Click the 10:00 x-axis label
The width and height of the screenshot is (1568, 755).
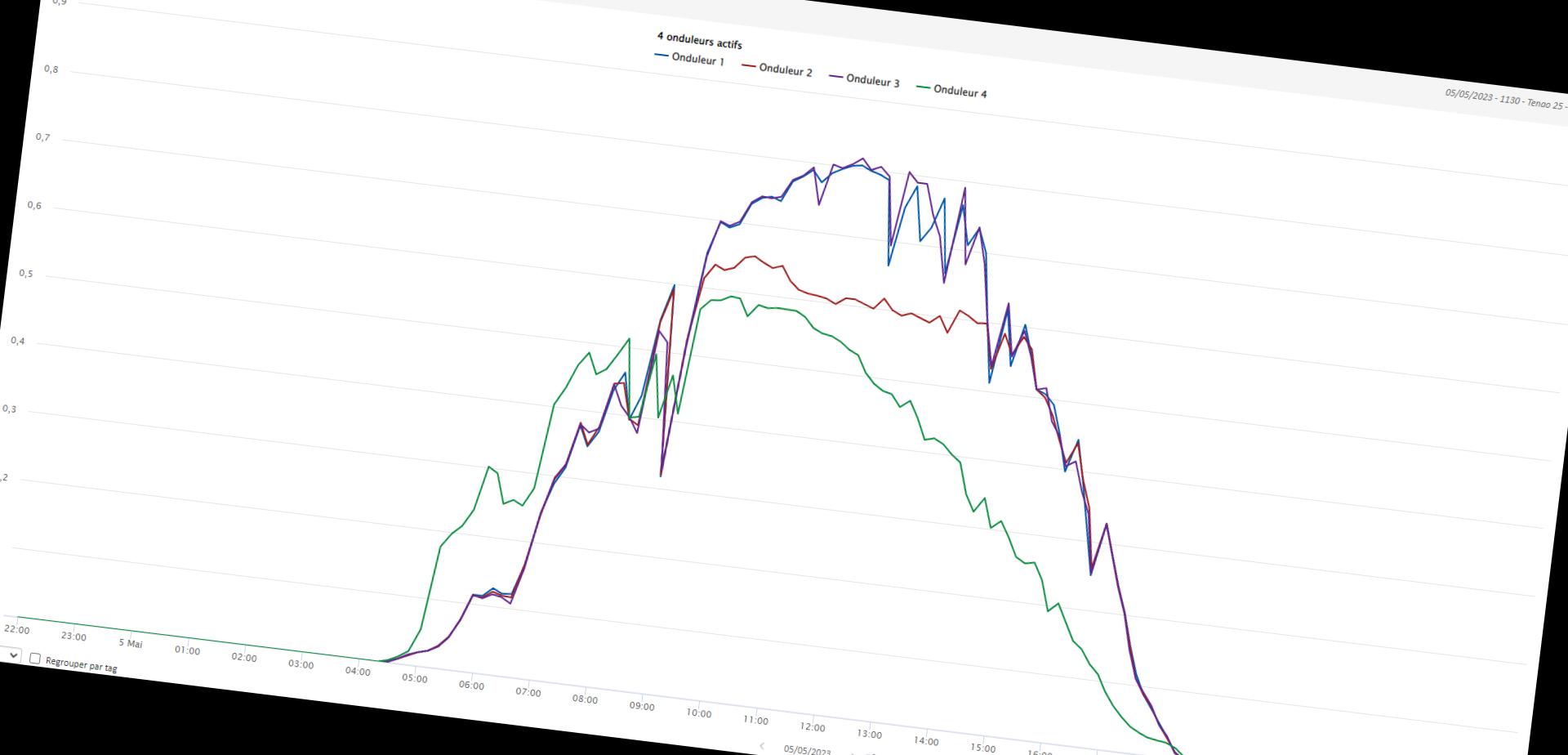point(698,713)
